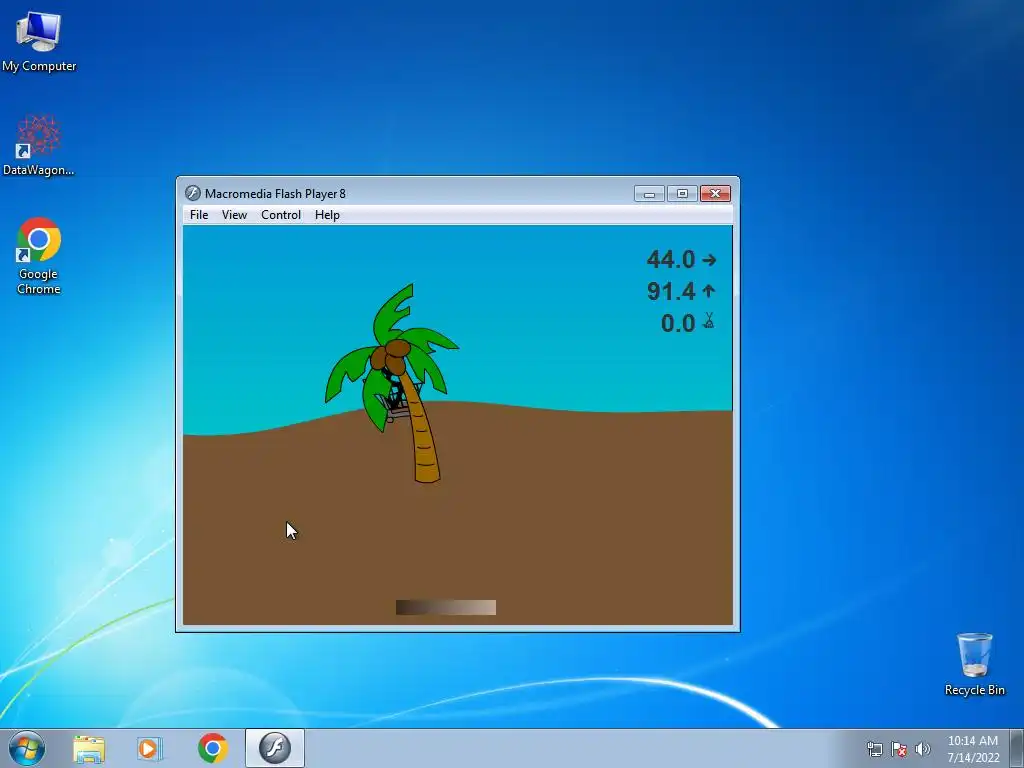This screenshot has width=1024, height=768.
Task: Click the small icon beside 0.0
Action: pos(709,321)
